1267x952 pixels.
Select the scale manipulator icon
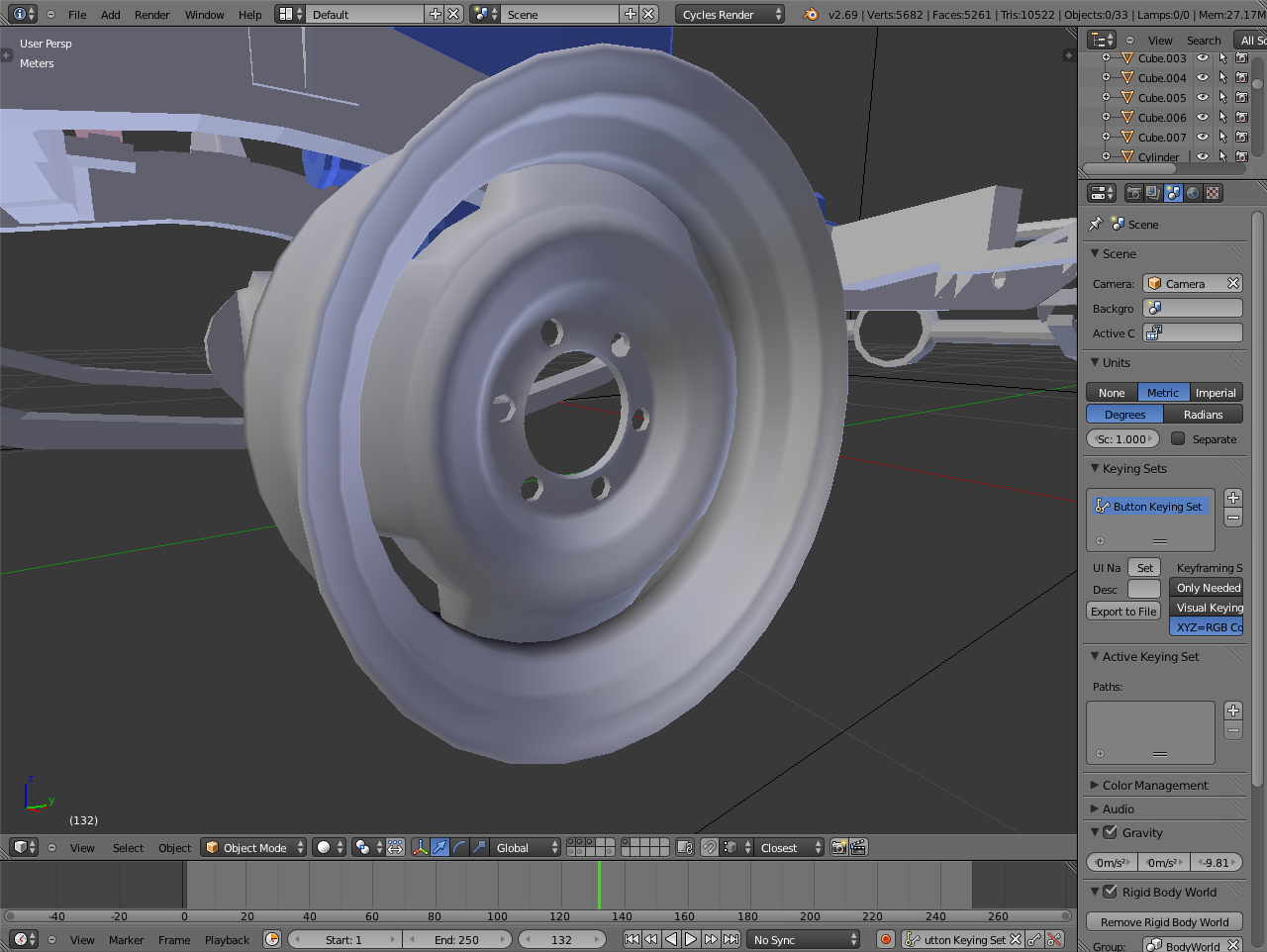pos(479,847)
